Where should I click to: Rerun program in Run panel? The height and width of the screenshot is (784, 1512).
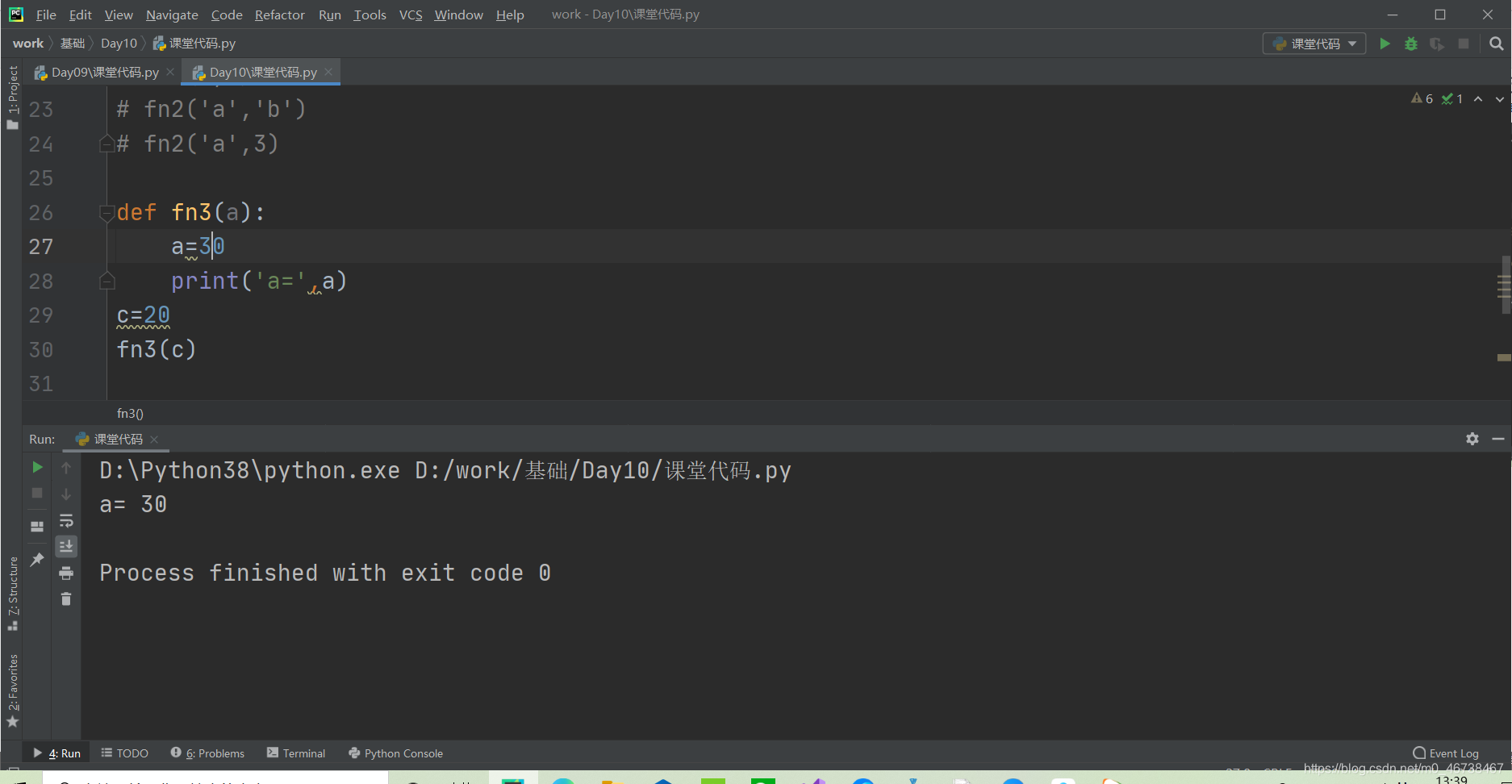(37, 467)
